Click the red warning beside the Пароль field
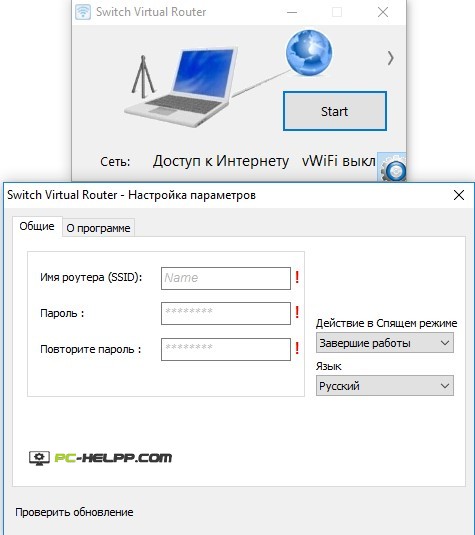The height and width of the screenshot is (535, 475). (x=297, y=313)
